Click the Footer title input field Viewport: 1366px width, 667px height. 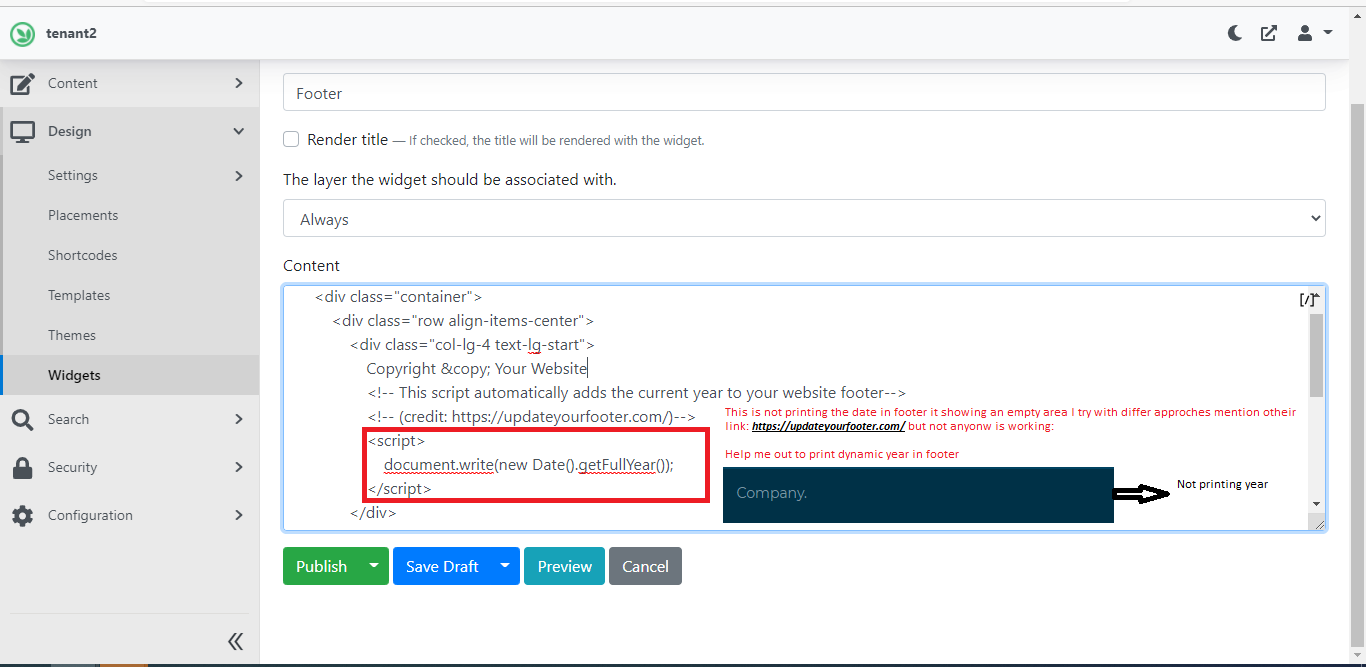pos(804,92)
